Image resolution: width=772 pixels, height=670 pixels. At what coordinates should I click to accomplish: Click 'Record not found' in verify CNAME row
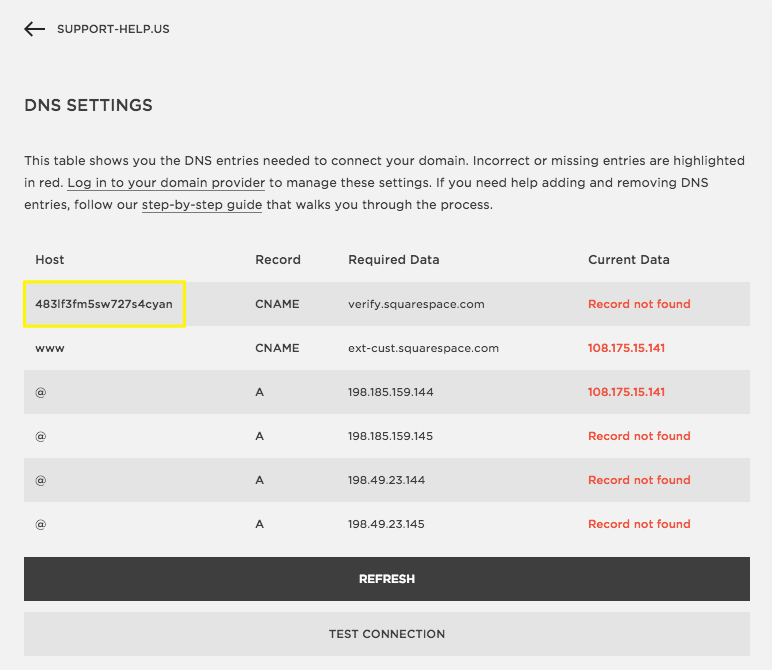pyautogui.click(x=639, y=304)
